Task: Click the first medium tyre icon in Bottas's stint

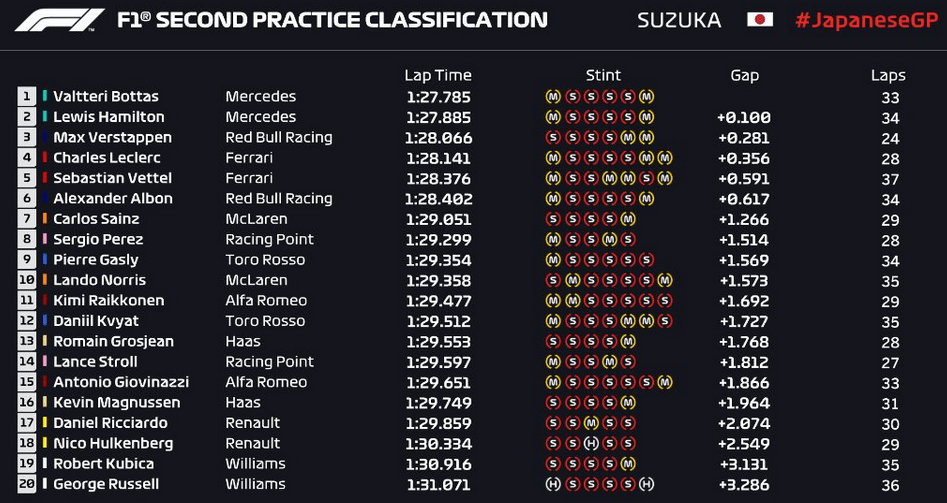Action: [x=553, y=97]
